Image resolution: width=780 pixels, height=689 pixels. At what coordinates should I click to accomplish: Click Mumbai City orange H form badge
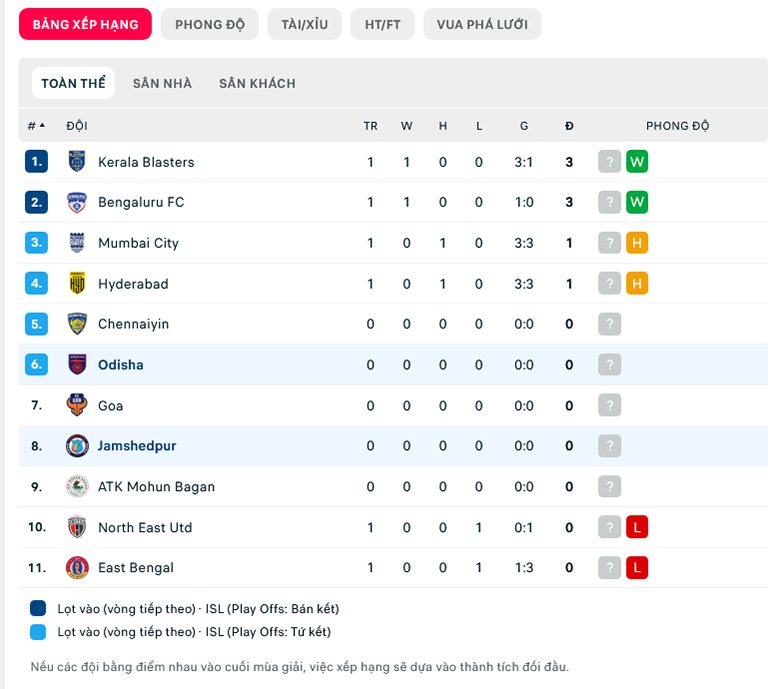click(x=637, y=243)
